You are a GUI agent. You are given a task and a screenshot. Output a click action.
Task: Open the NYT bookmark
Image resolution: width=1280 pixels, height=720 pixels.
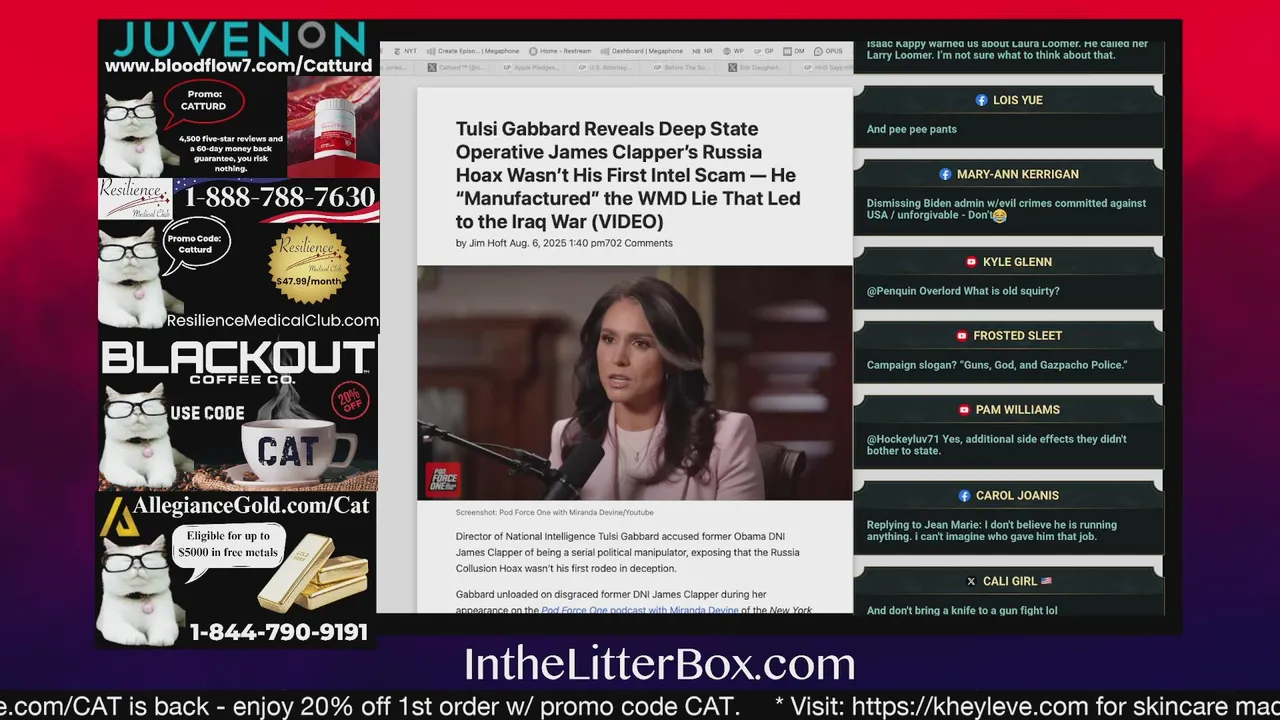point(405,51)
